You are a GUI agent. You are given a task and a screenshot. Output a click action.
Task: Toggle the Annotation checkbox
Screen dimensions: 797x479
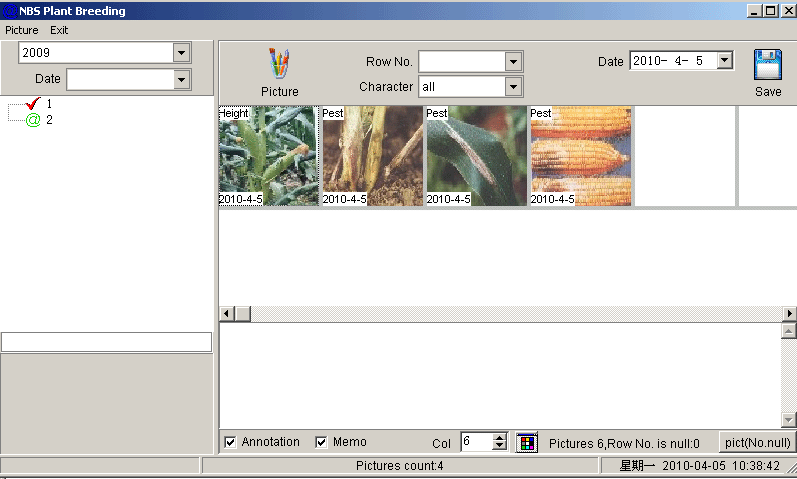[x=230, y=442]
